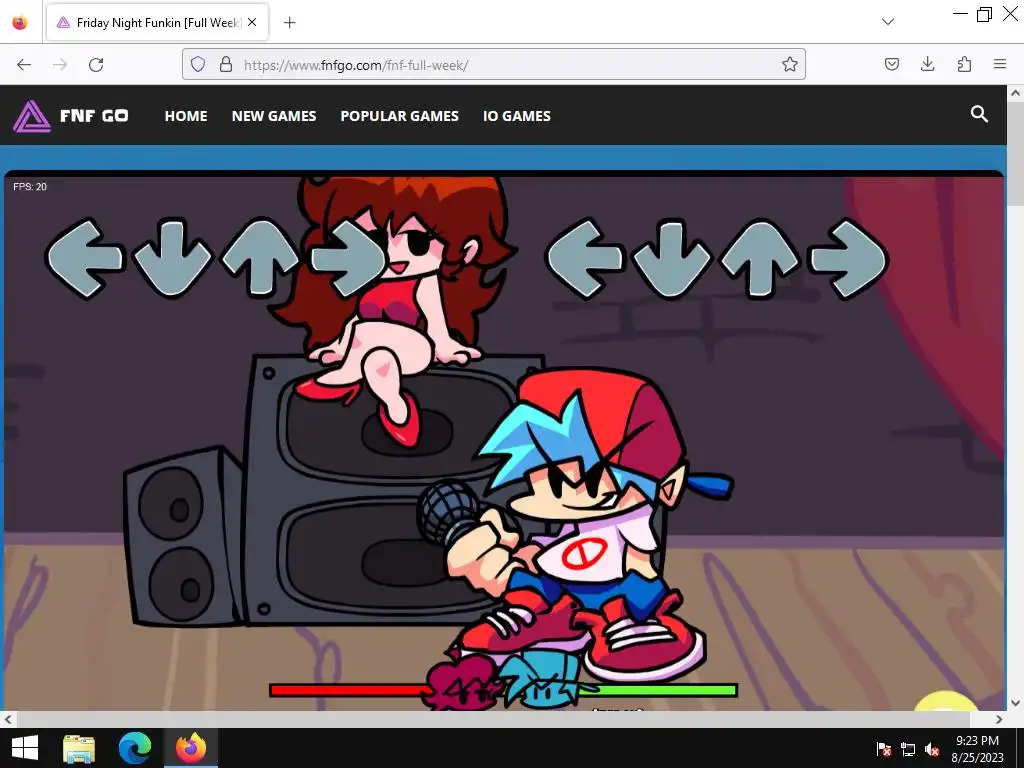Click the FPS: 20 counter
Screen dimensions: 1024x768
pyautogui.click(x=30, y=187)
